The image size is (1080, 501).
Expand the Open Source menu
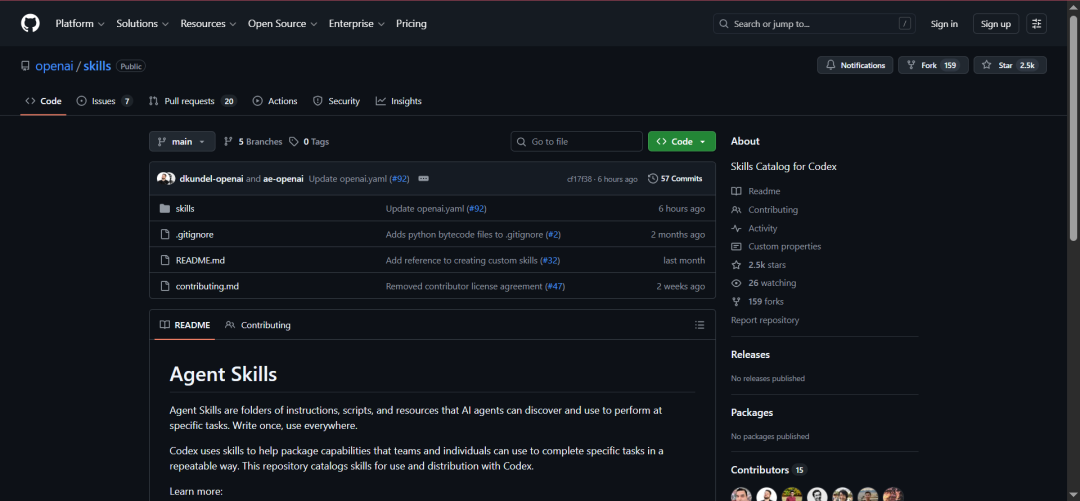[x=282, y=23]
